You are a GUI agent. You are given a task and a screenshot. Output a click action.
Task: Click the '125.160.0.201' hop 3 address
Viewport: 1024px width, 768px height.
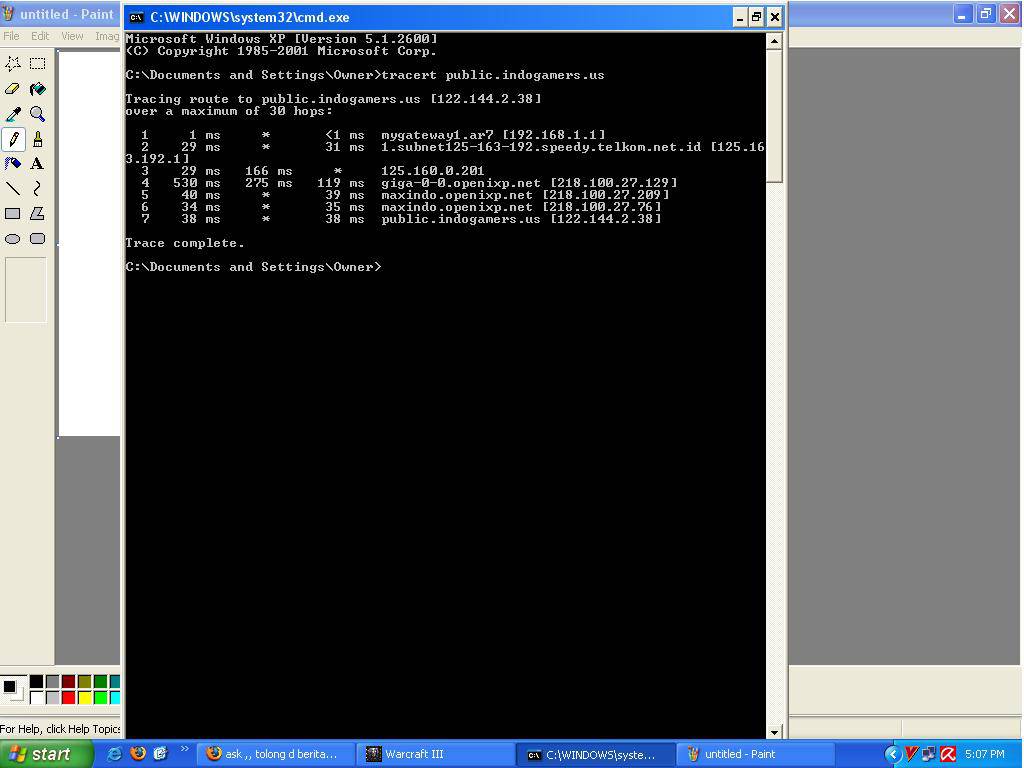432,171
